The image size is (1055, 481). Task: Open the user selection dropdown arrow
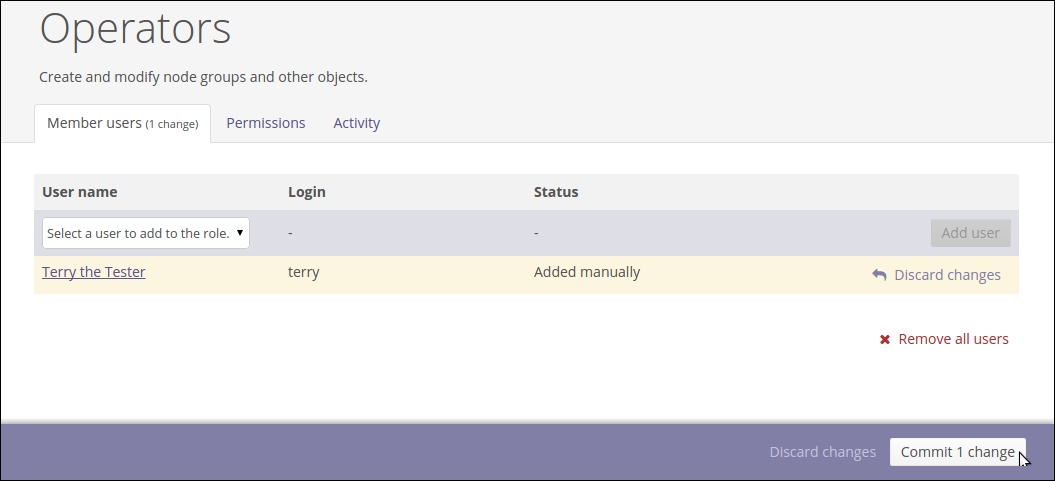coord(240,233)
